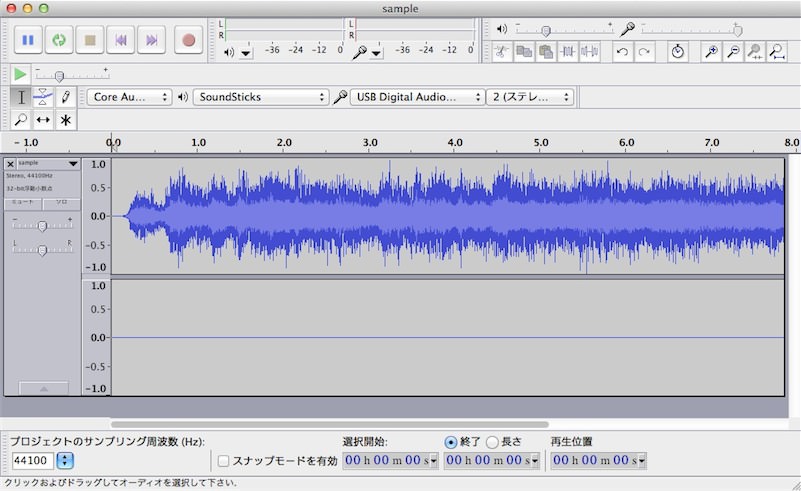Click the Pause button
Screen dimensions: 801x491
(x=28, y=40)
